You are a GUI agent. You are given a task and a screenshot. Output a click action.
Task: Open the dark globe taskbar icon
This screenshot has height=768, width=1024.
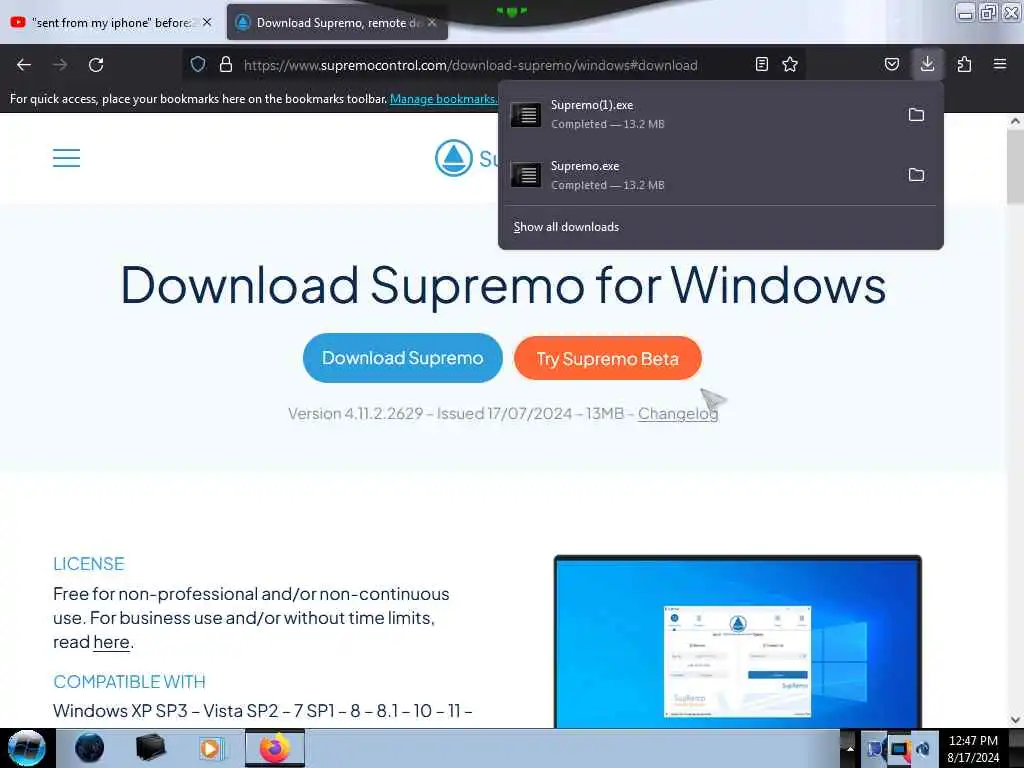tap(89, 748)
